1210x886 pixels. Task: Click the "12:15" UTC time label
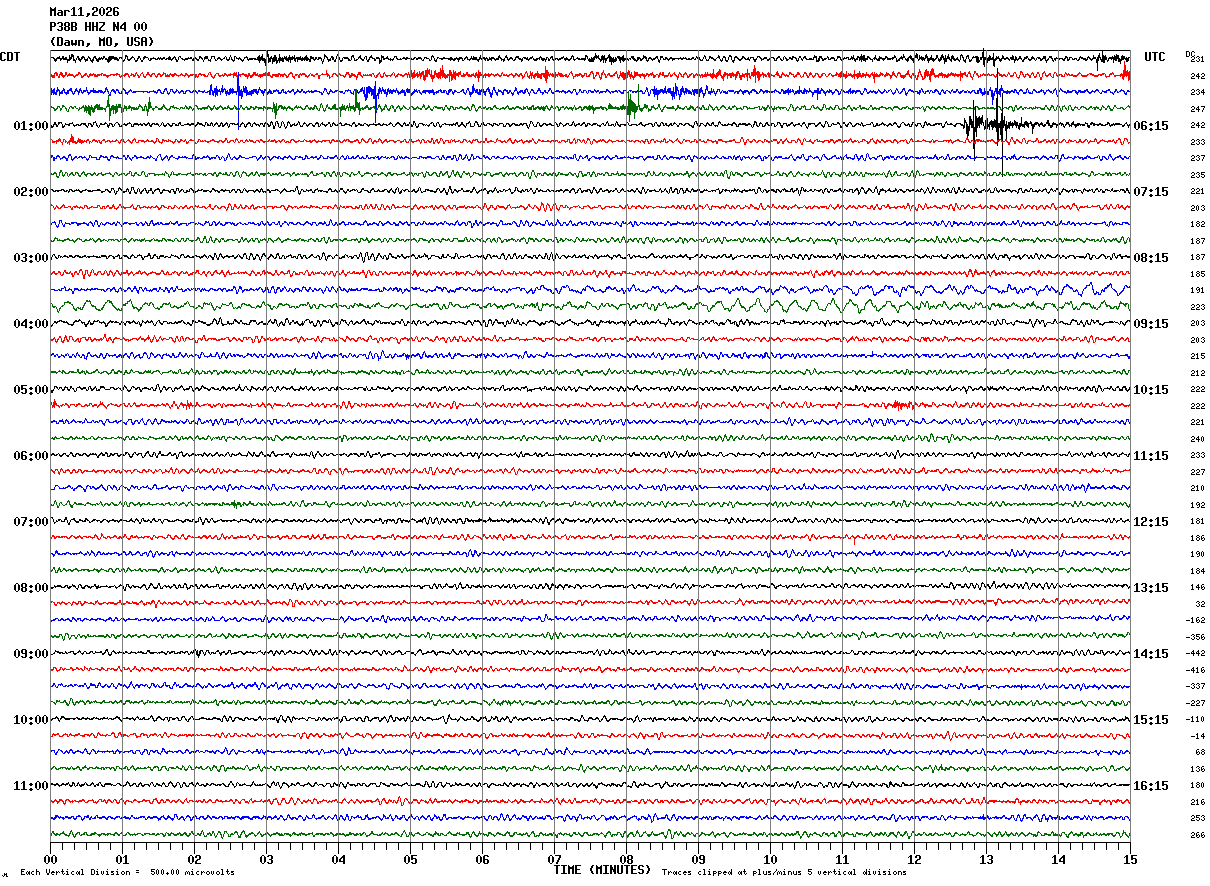[x=1151, y=522]
